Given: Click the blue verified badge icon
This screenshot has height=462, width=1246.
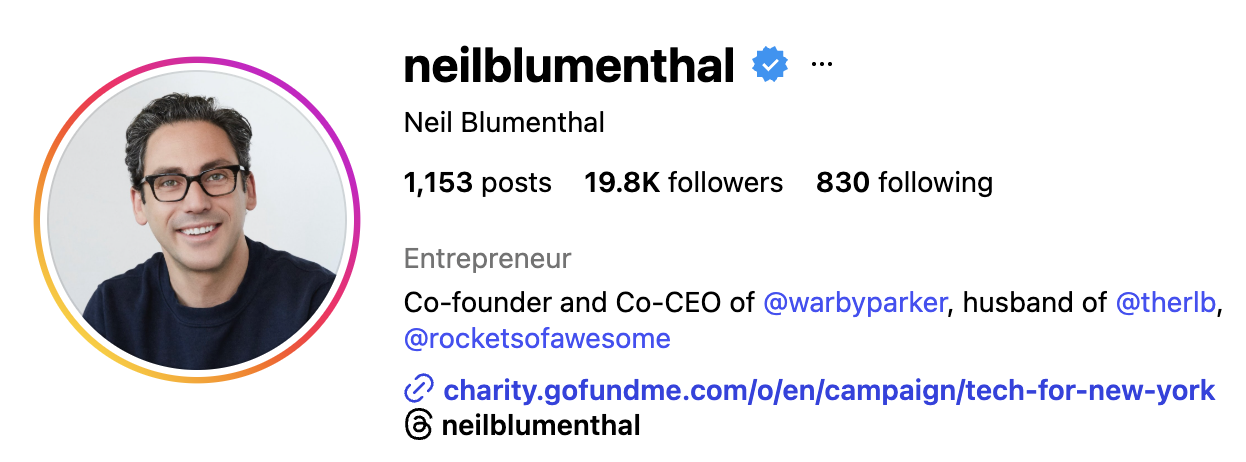Looking at the screenshot, I should 770,65.
